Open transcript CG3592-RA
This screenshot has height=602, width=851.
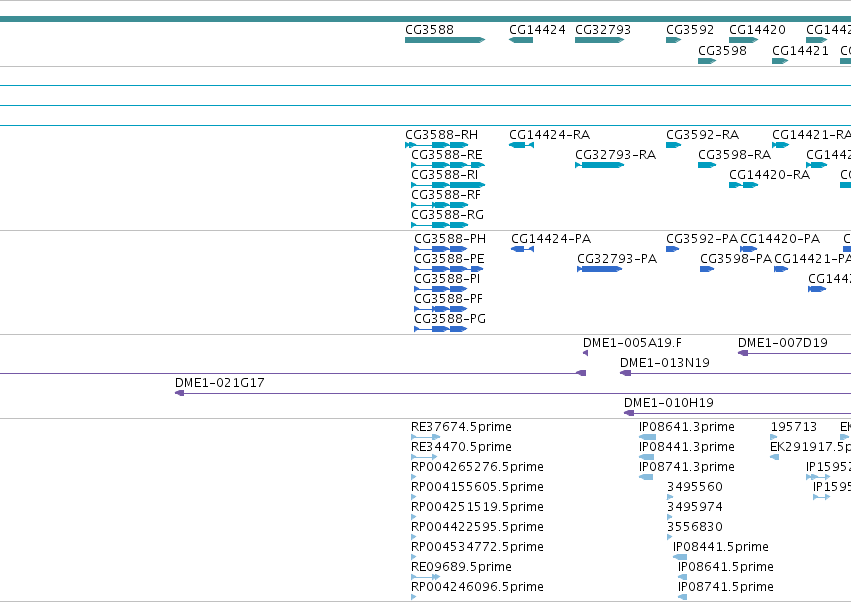pyautogui.click(x=674, y=145)
